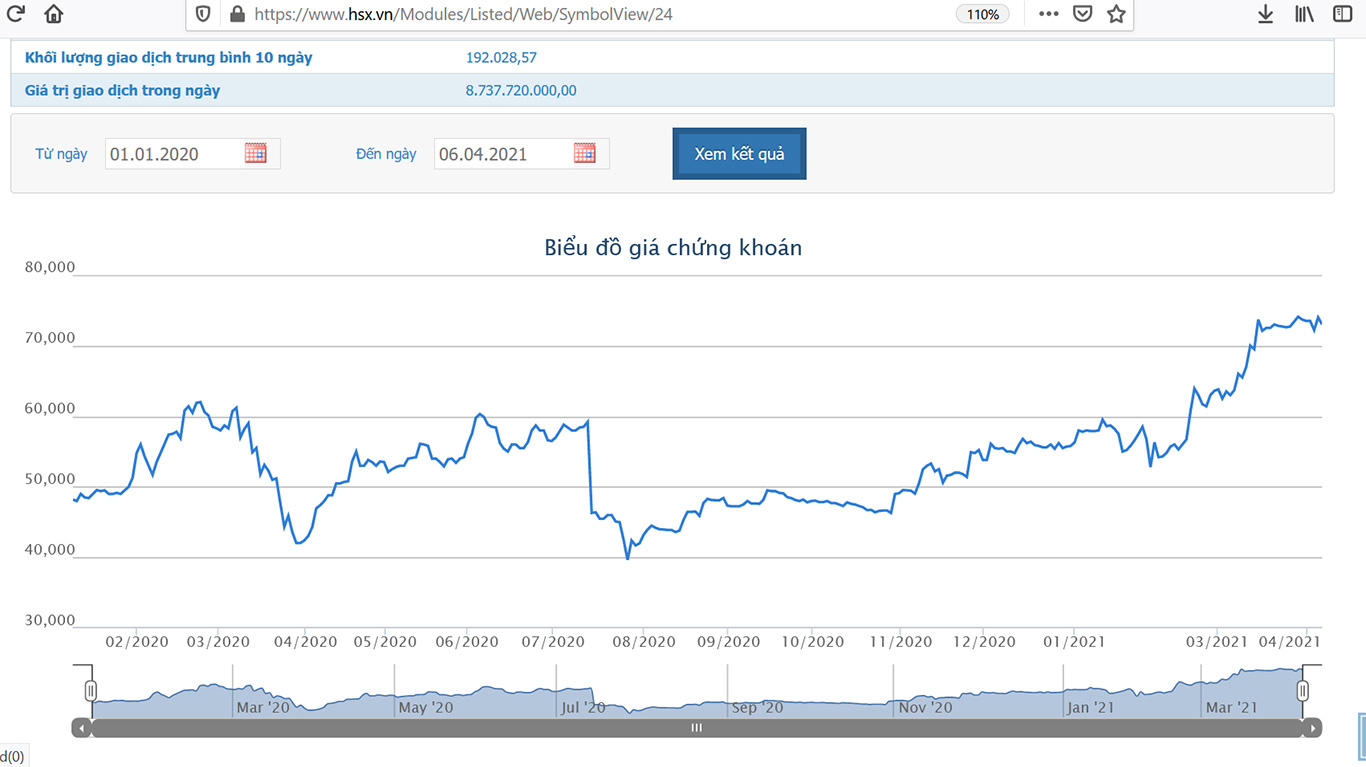View site security padlock details
Screen dimensions: 1366x767
[x=237, y=14]
